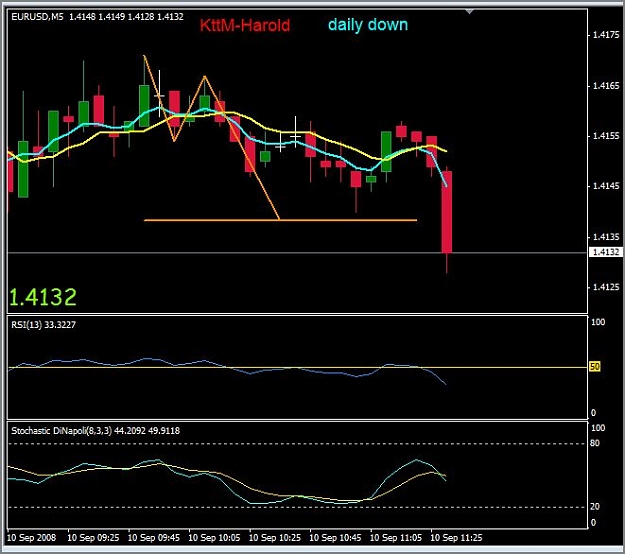Click the 80 level label in Stochastic panel

[594, 443]
